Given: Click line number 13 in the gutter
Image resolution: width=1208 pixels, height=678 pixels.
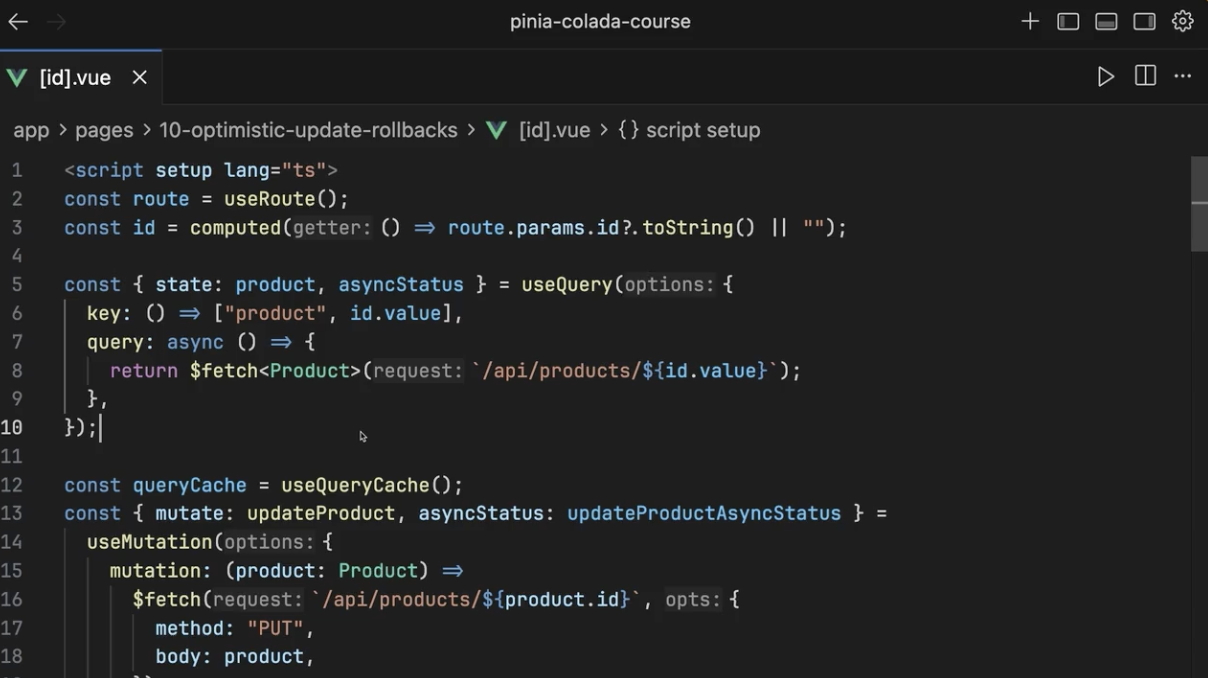Looking at the screenshot, I should click(x=12, y=513).
